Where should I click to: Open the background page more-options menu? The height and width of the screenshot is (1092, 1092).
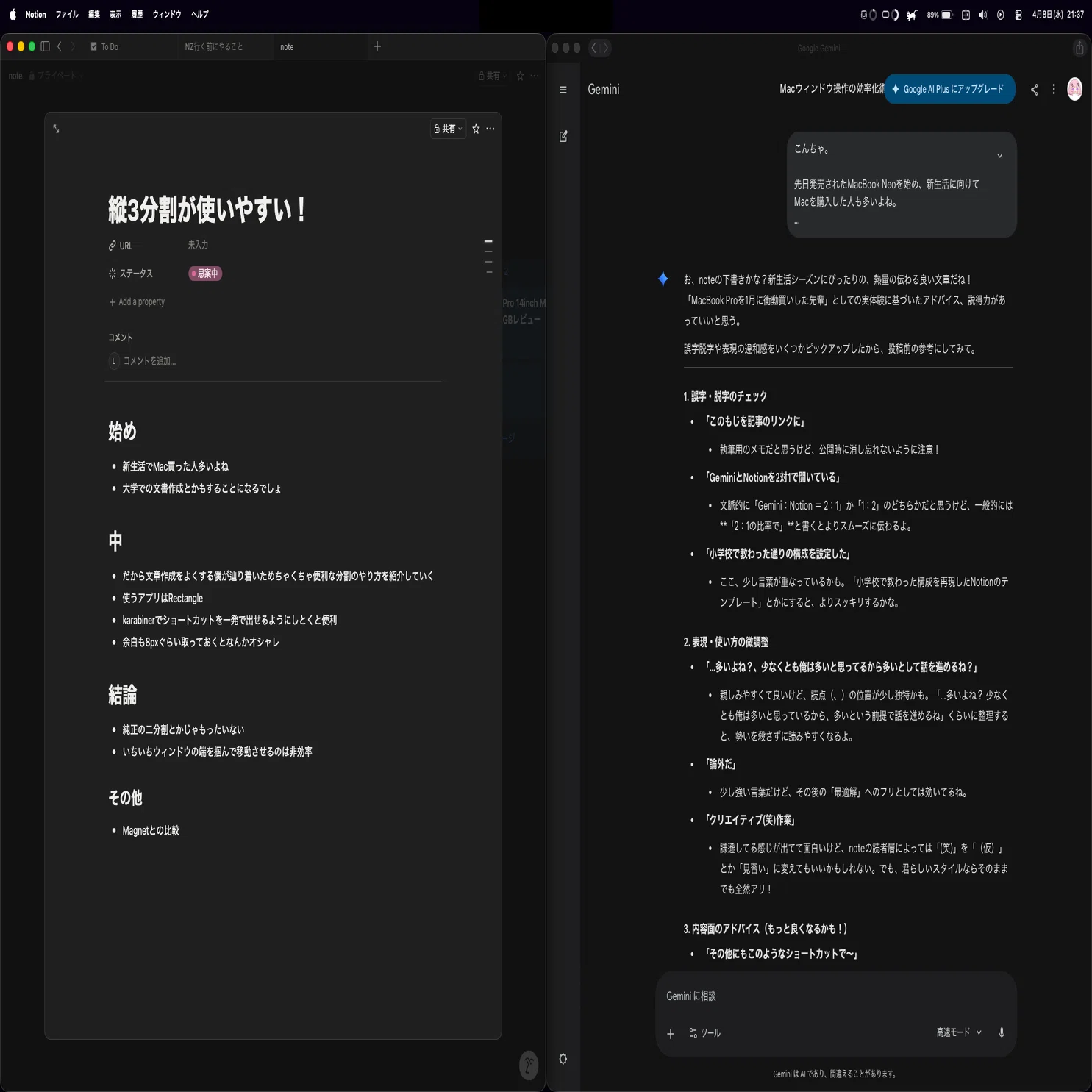535,76
